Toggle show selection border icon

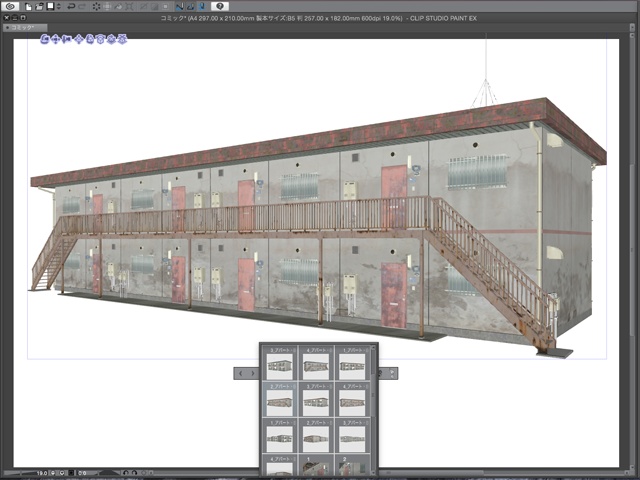[x=165, y=7]
